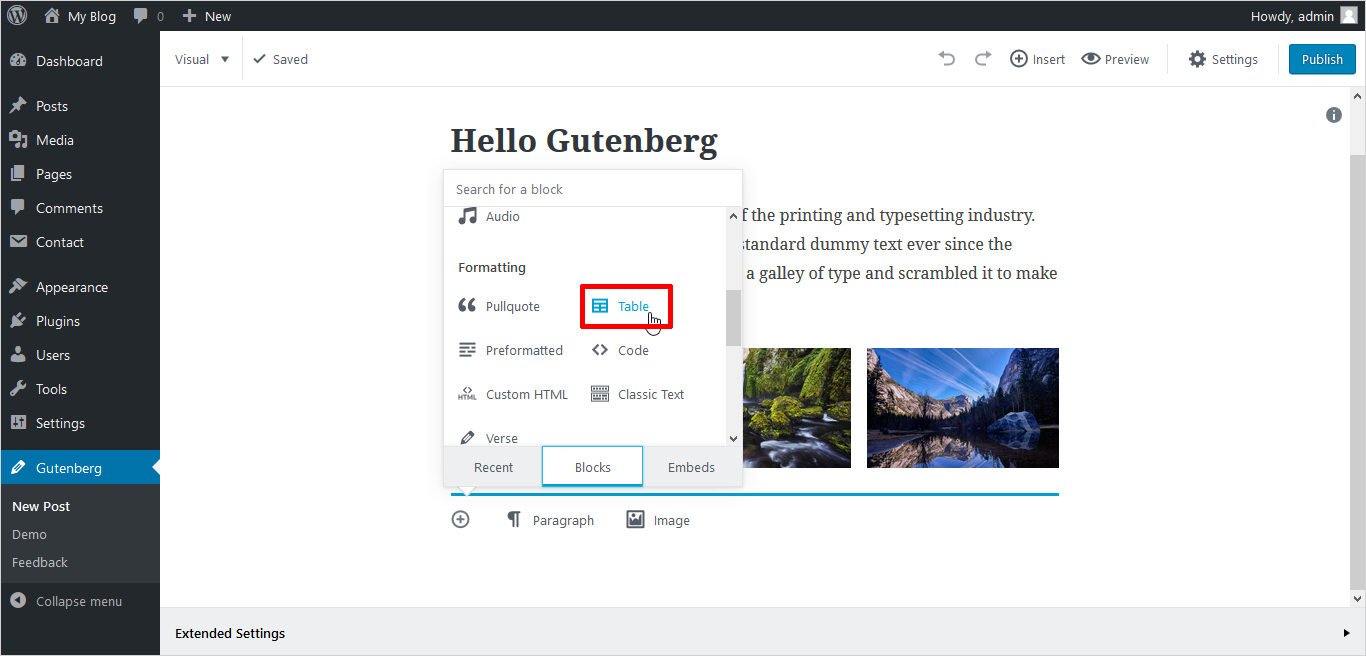This screenshot has height=656, width=1366.
Task: Open the Visual editor mode dropdown
Action: 202,59
